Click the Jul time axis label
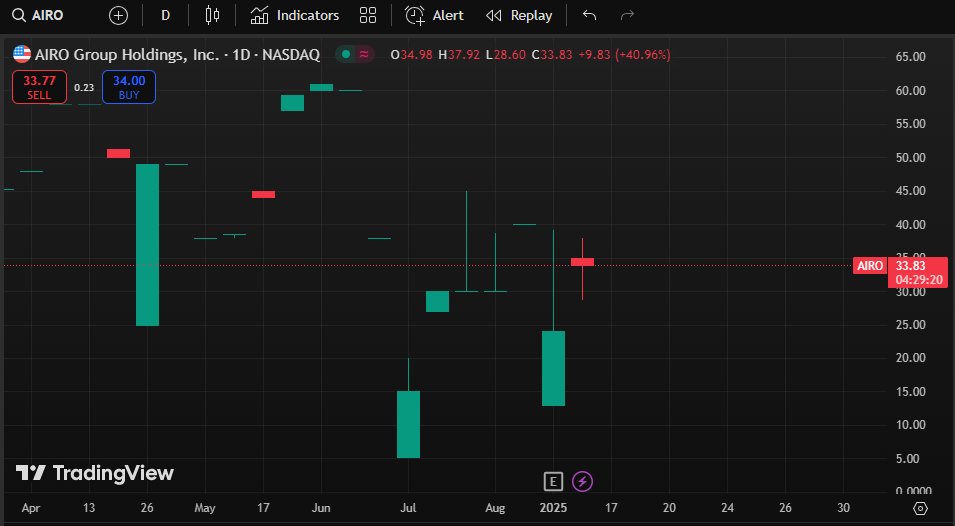 click(x=408, y=508)
